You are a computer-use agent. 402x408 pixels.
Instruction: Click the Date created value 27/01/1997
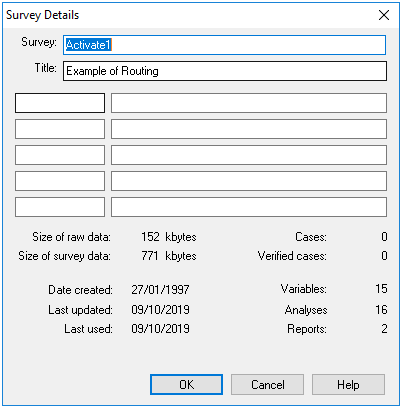[x=160, y=290]
